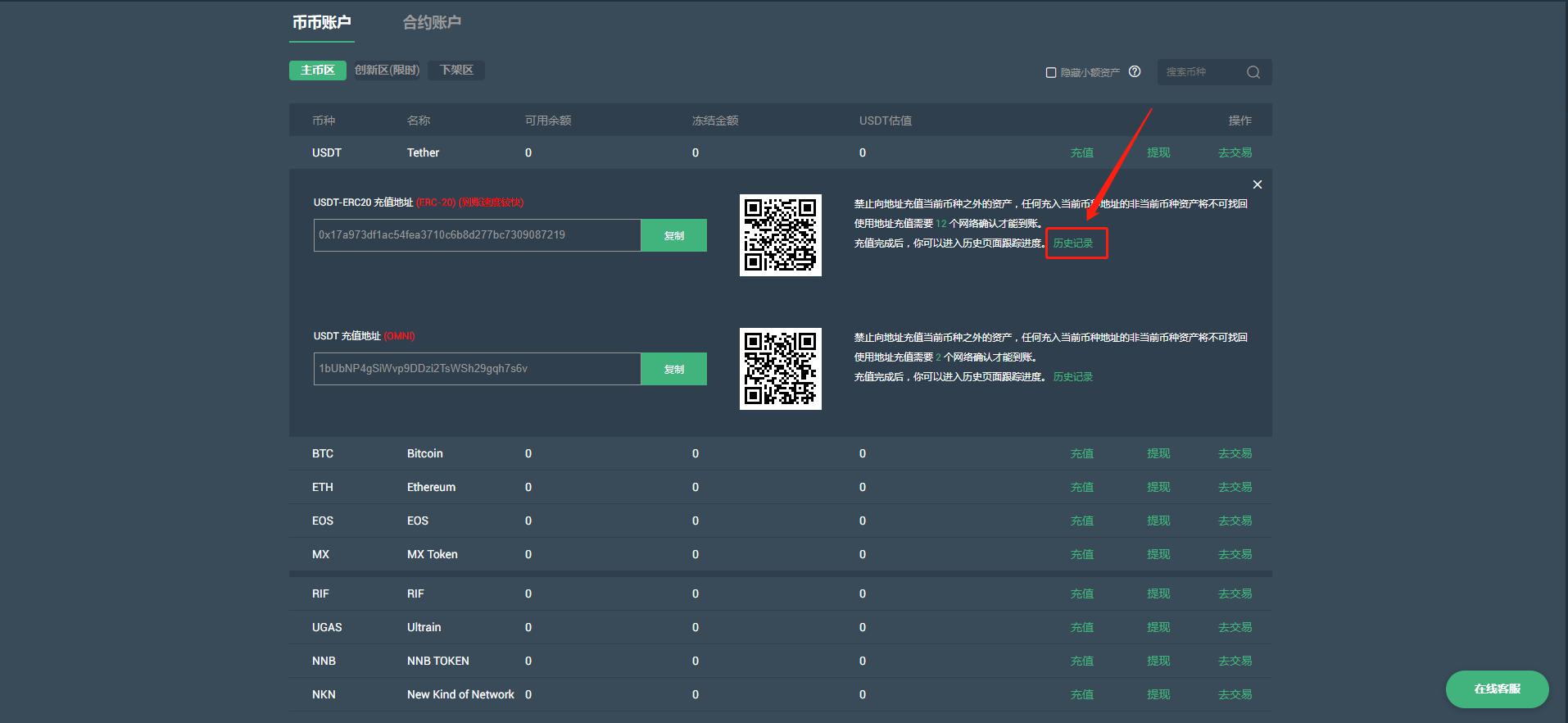This screenshot has height=723, width=1568.
Task: Click the NNB TOKEN name cell
Action: (x=438, y=661)
